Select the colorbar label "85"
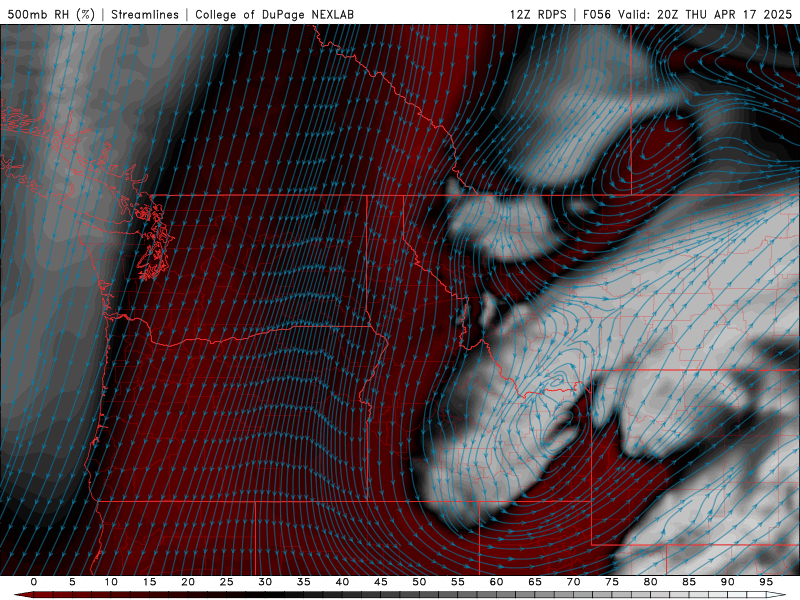The image size is (800, 600). [x=689, y=582]
